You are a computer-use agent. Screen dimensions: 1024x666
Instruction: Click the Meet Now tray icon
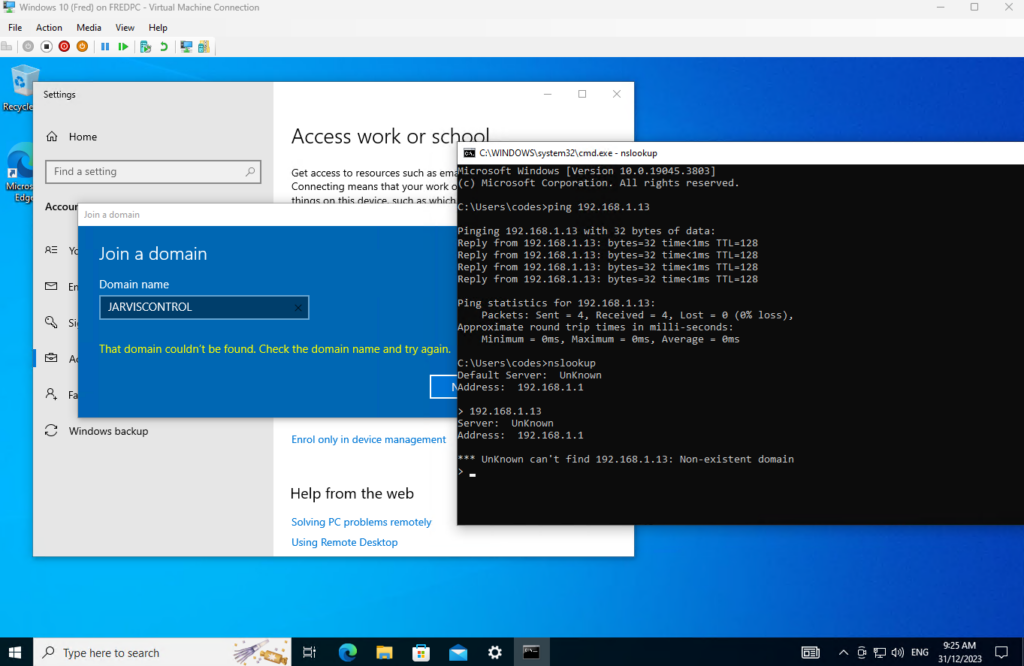point(862,652)
